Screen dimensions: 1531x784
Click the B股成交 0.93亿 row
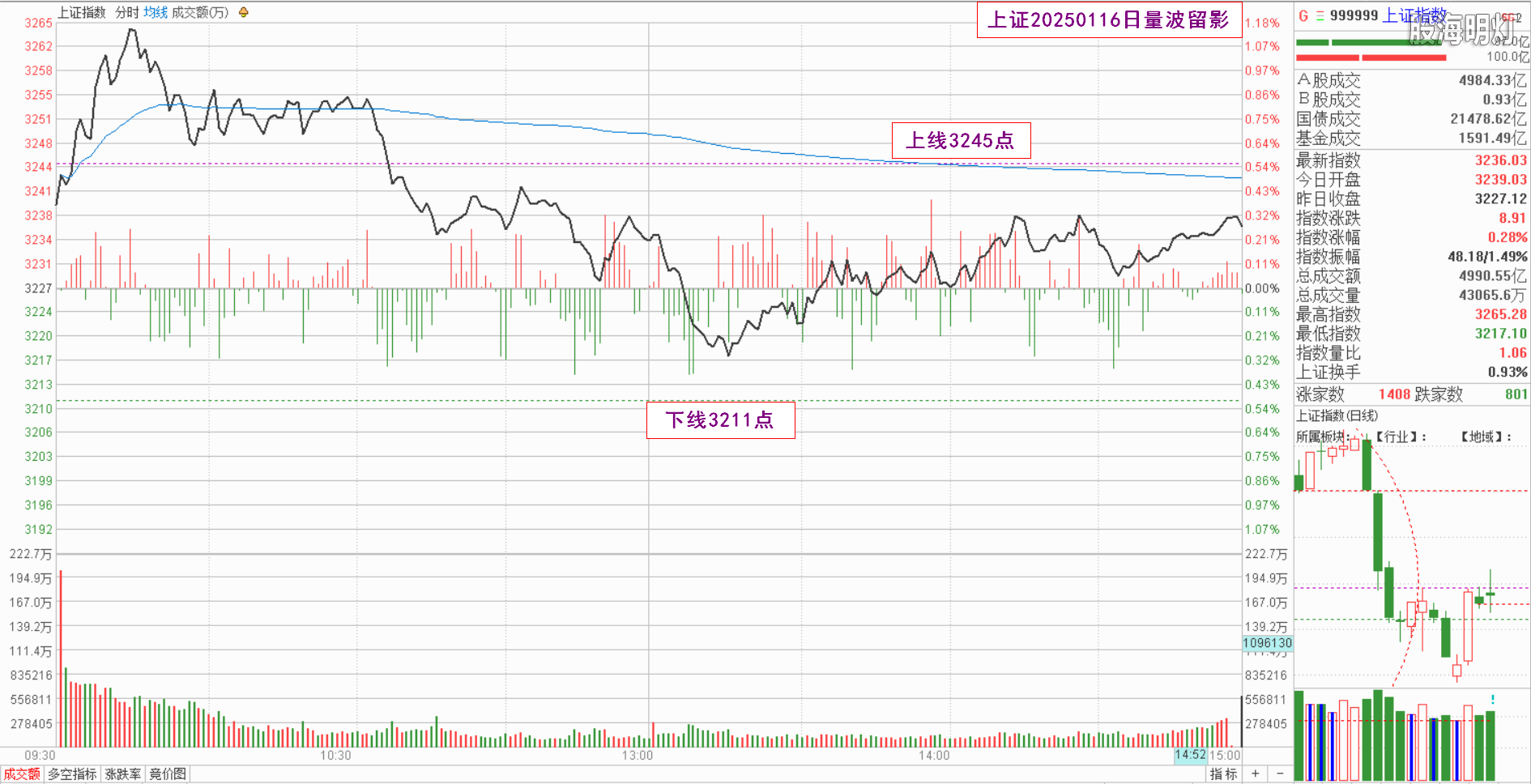[x=1412, y=100]
